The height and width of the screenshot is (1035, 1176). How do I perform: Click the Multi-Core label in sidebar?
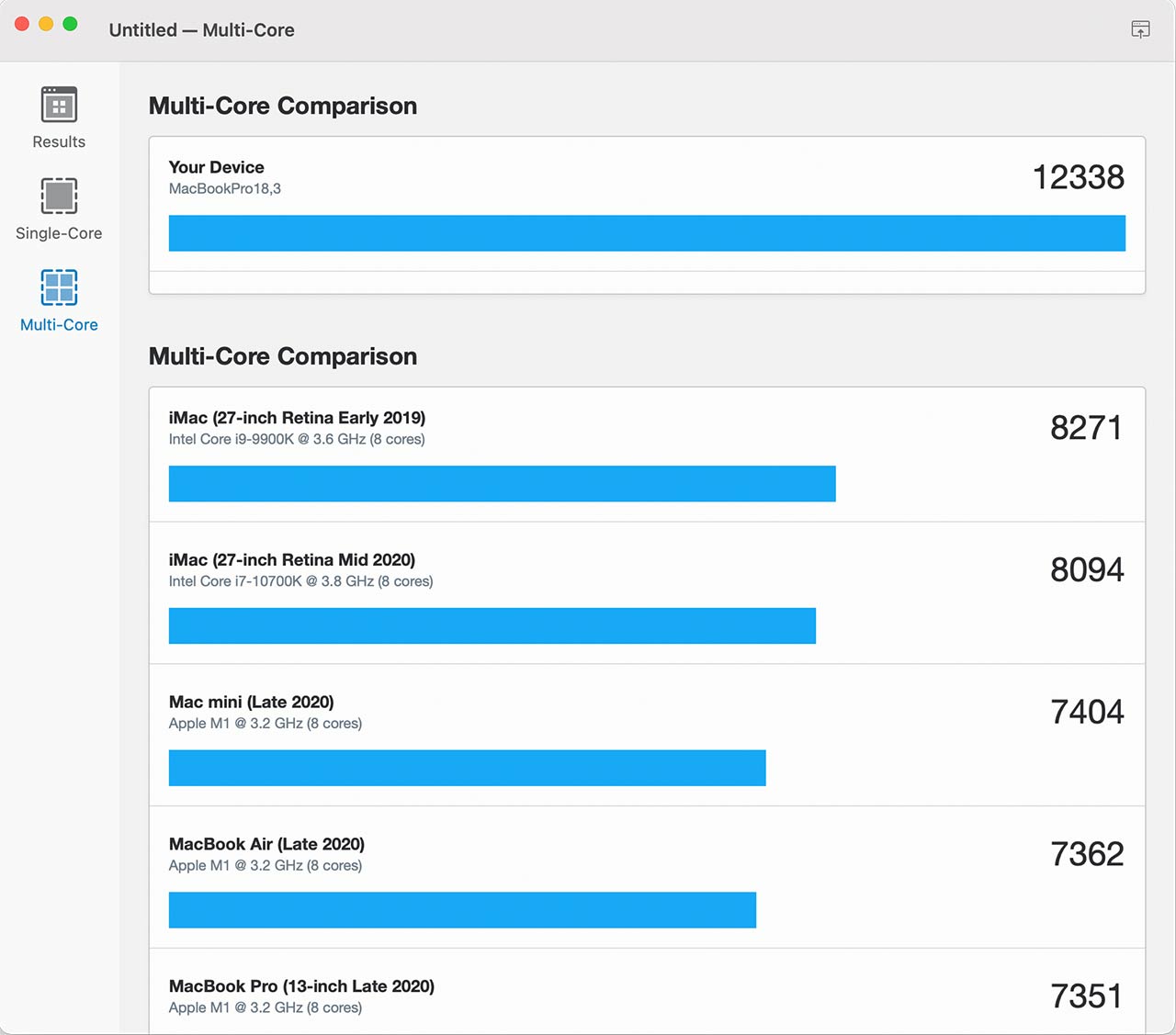(x=59, y=325)
